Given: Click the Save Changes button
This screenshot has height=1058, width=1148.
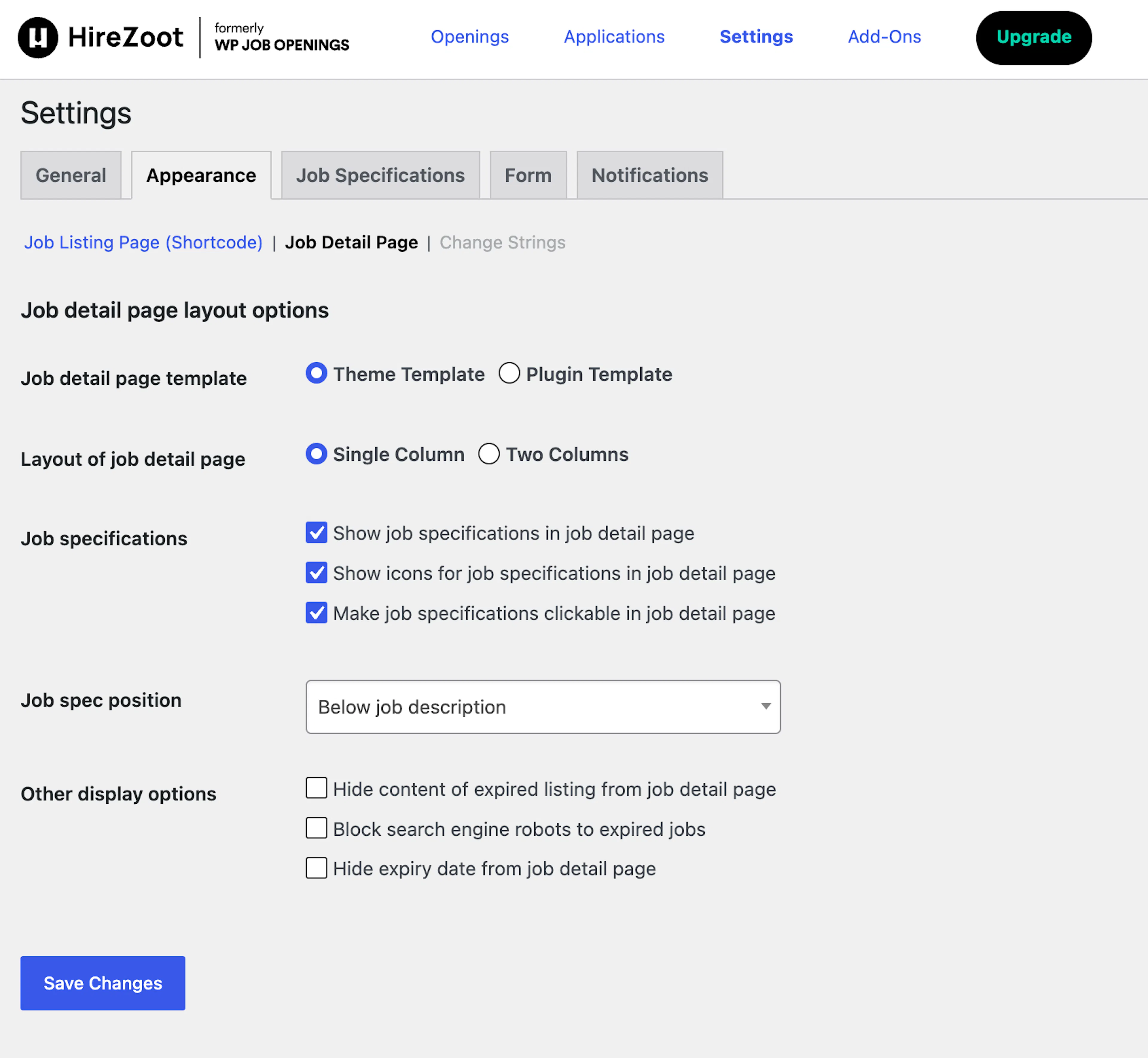Looking at the screenshot, I should point(103,983).
